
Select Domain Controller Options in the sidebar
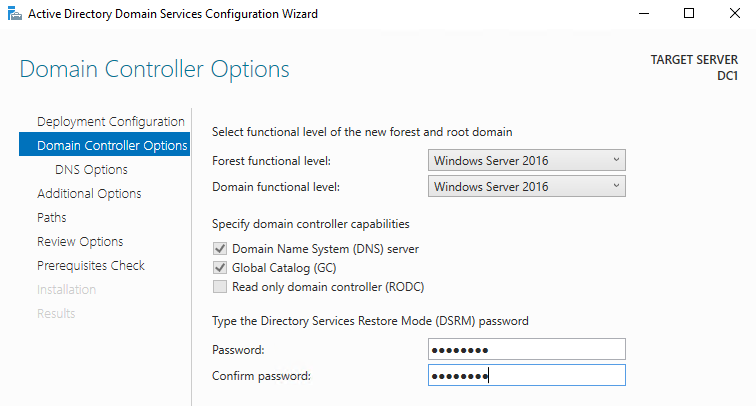click(111, 146)
